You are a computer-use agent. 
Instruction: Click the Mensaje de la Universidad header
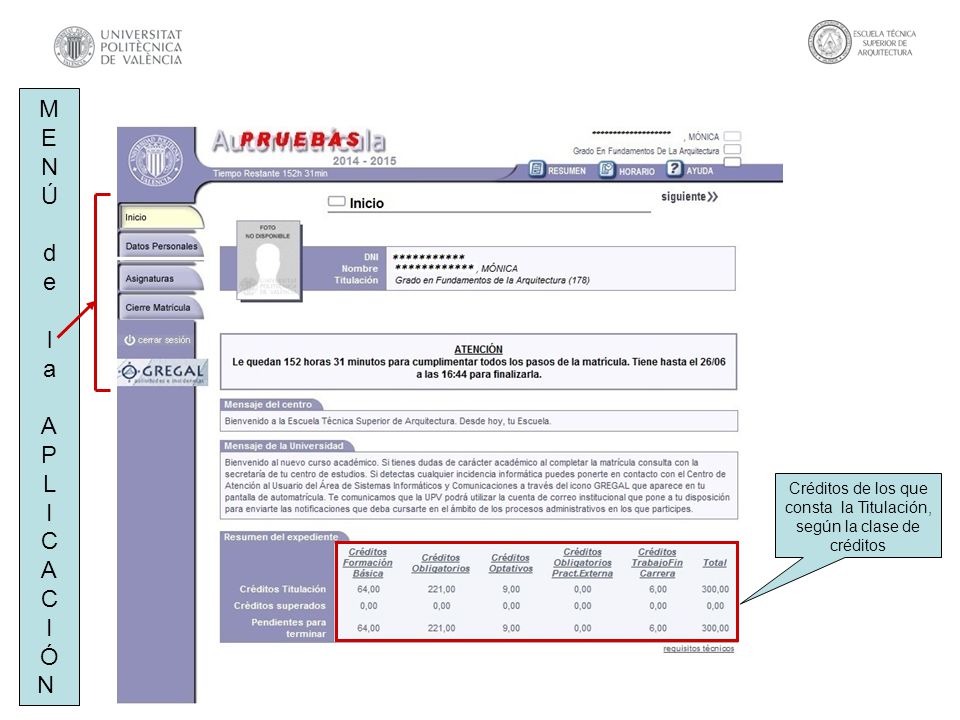coord(283,446)
